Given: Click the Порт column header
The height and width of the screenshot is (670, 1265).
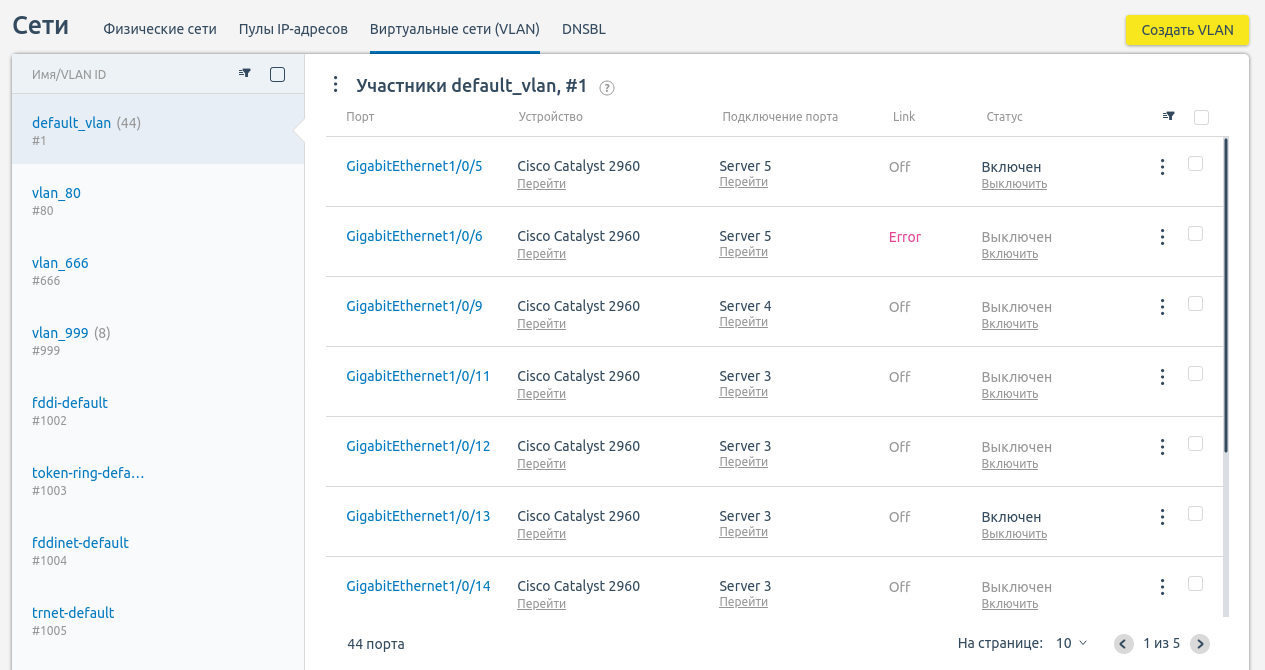Looking at the screenshot, I should [x=360, y=117].
